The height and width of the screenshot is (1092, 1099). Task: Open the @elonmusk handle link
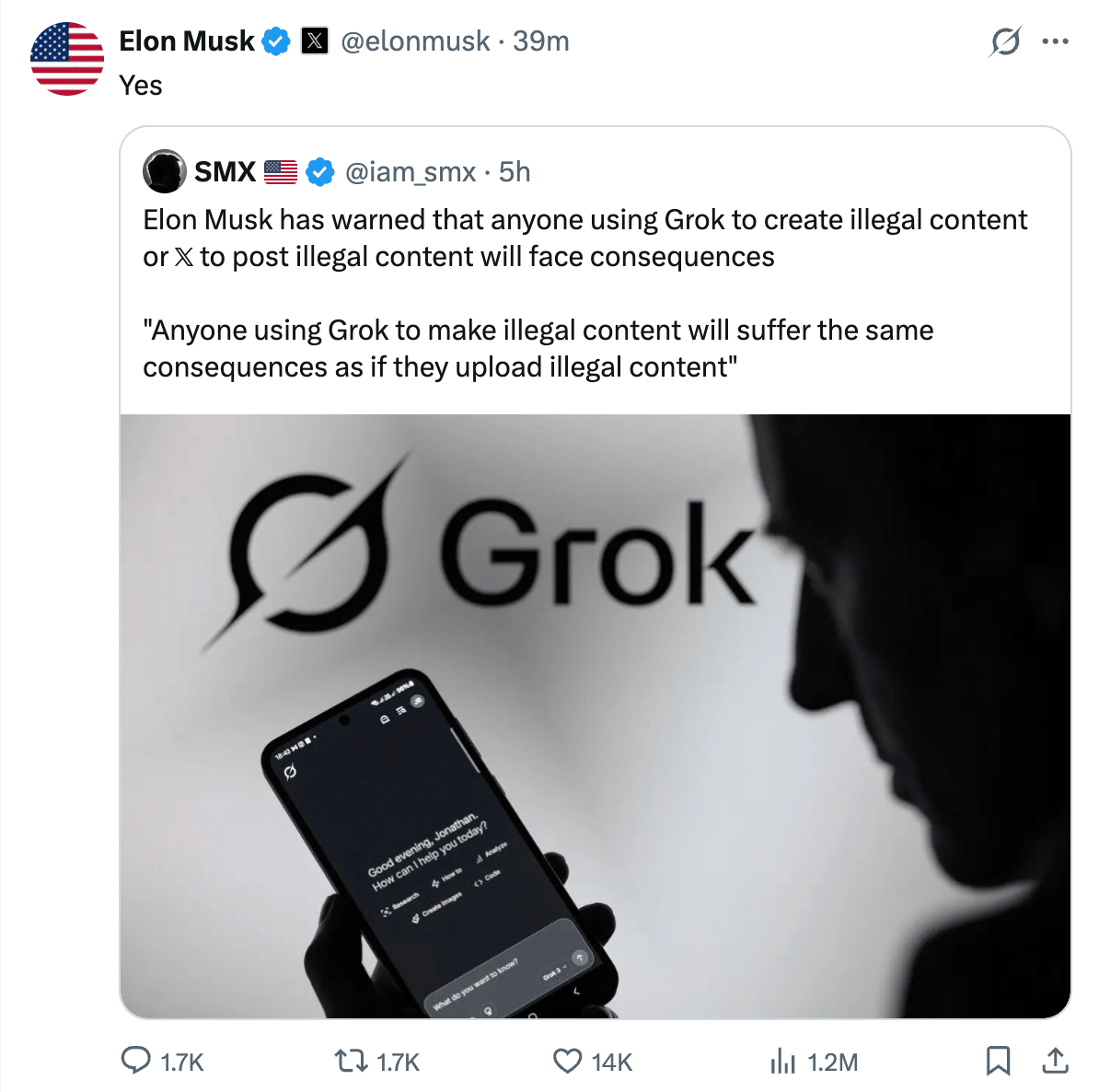tap(415, 41)
